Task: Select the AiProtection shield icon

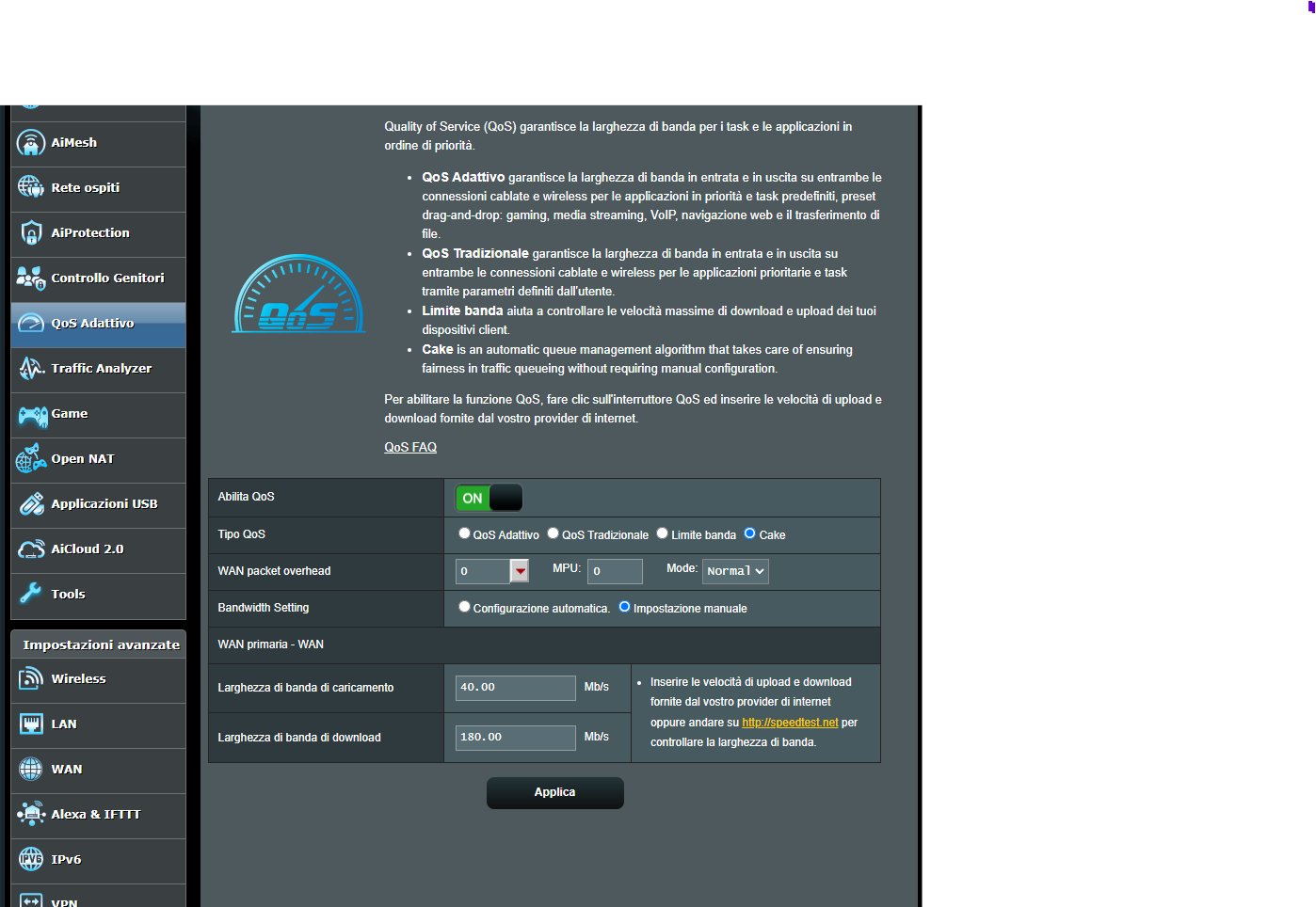Action: (31, 232)
